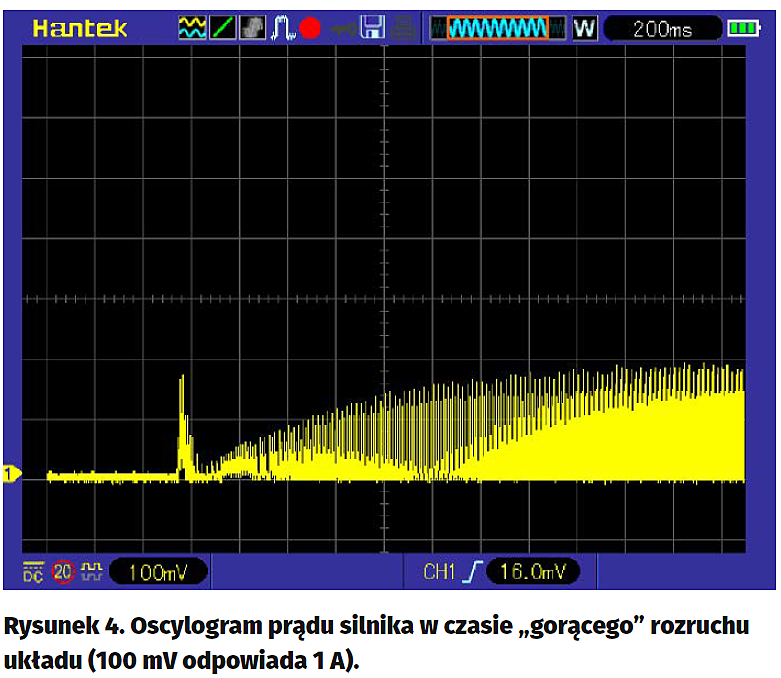Click channel 1 ground level marker

pyautogui.click(x=12, y=474)
